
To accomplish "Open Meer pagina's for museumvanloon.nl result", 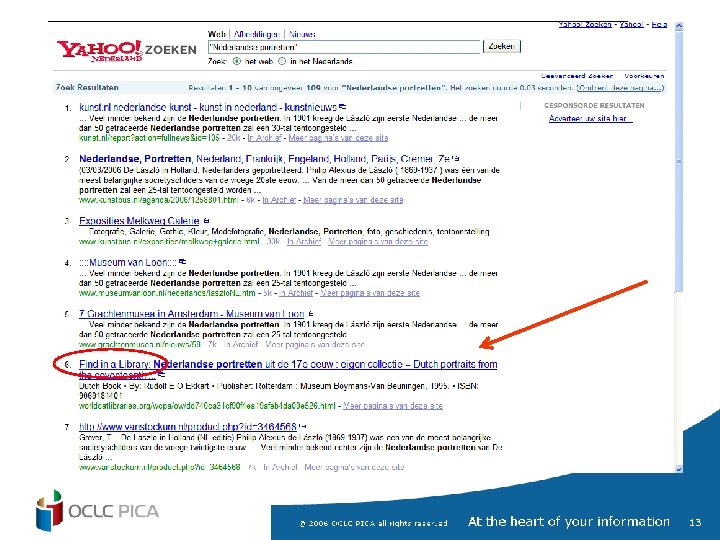I will coord(370,292).
